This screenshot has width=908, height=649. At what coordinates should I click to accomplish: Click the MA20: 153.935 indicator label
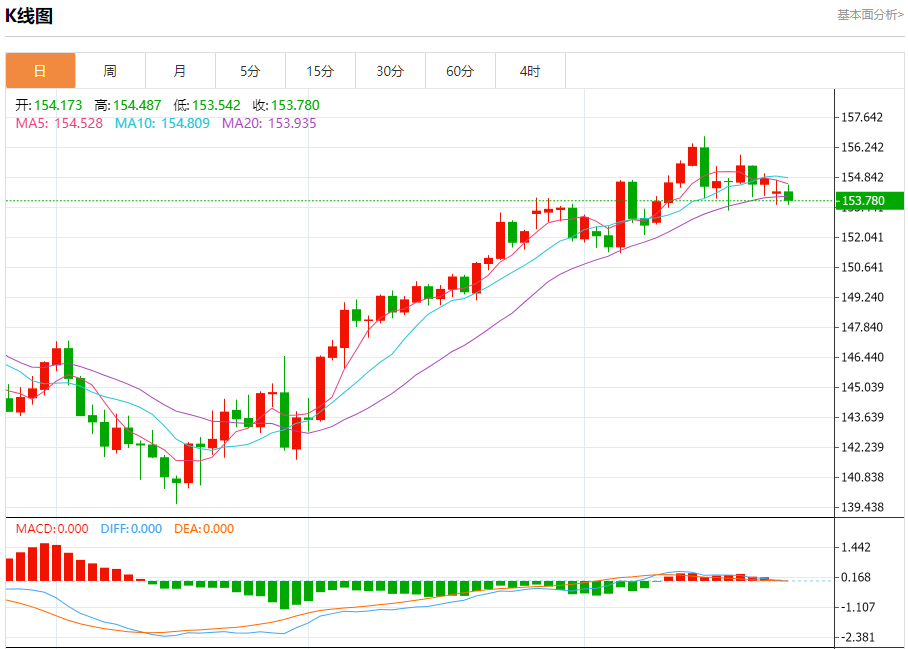(x=269, y=123)
